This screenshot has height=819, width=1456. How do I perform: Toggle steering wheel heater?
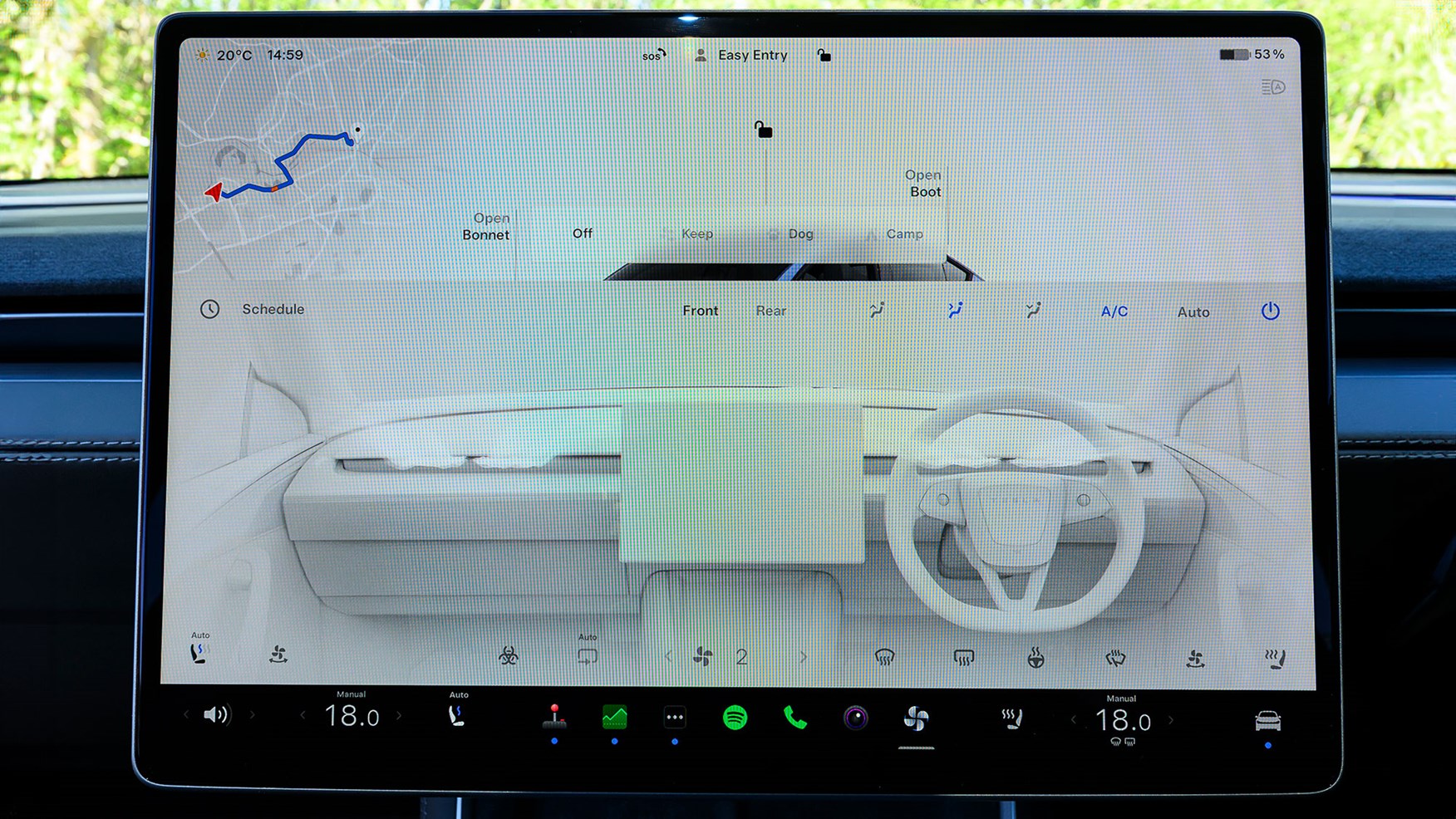pos(1035,658)
